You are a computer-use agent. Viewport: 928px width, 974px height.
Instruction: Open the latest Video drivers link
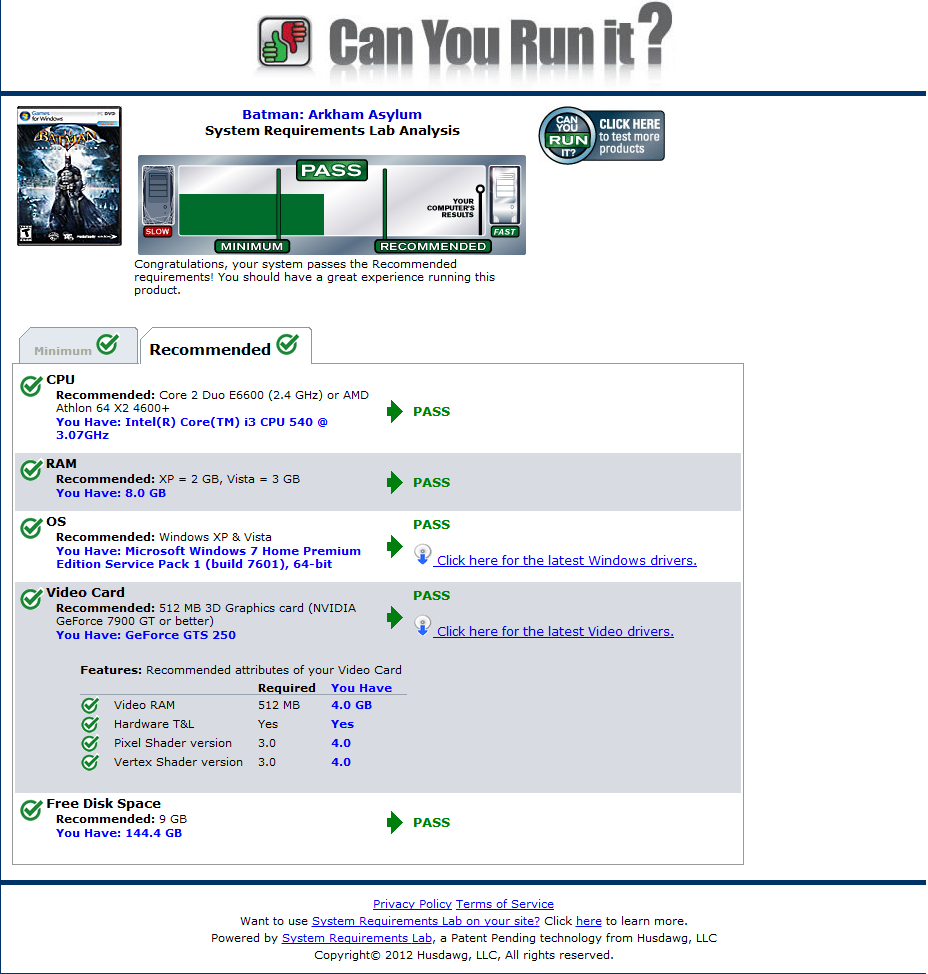(555, 631)
